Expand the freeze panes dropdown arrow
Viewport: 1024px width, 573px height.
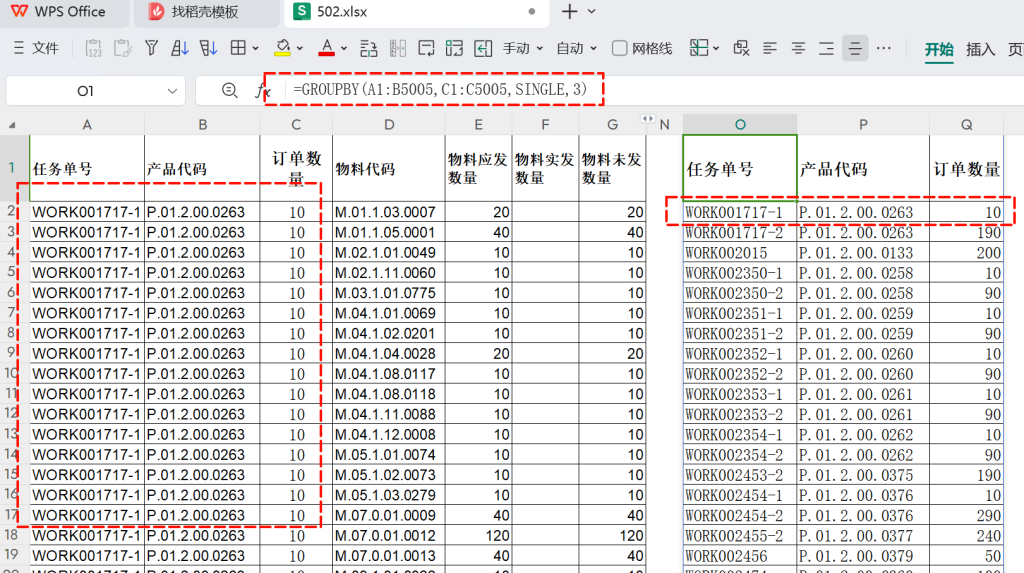[x=716, y=48]
